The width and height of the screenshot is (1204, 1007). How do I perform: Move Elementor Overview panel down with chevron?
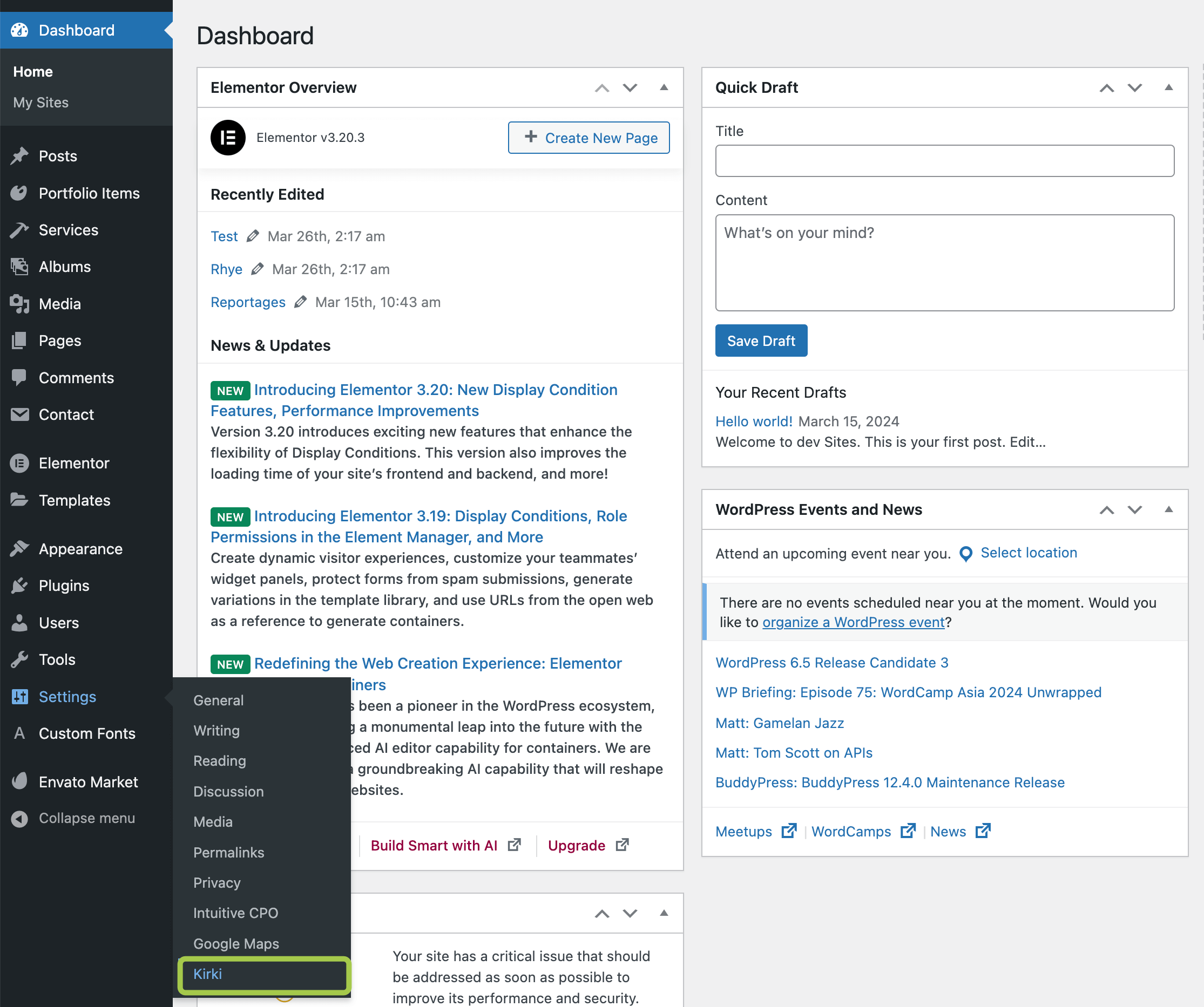pyautogui.click(x=630, y=87)
